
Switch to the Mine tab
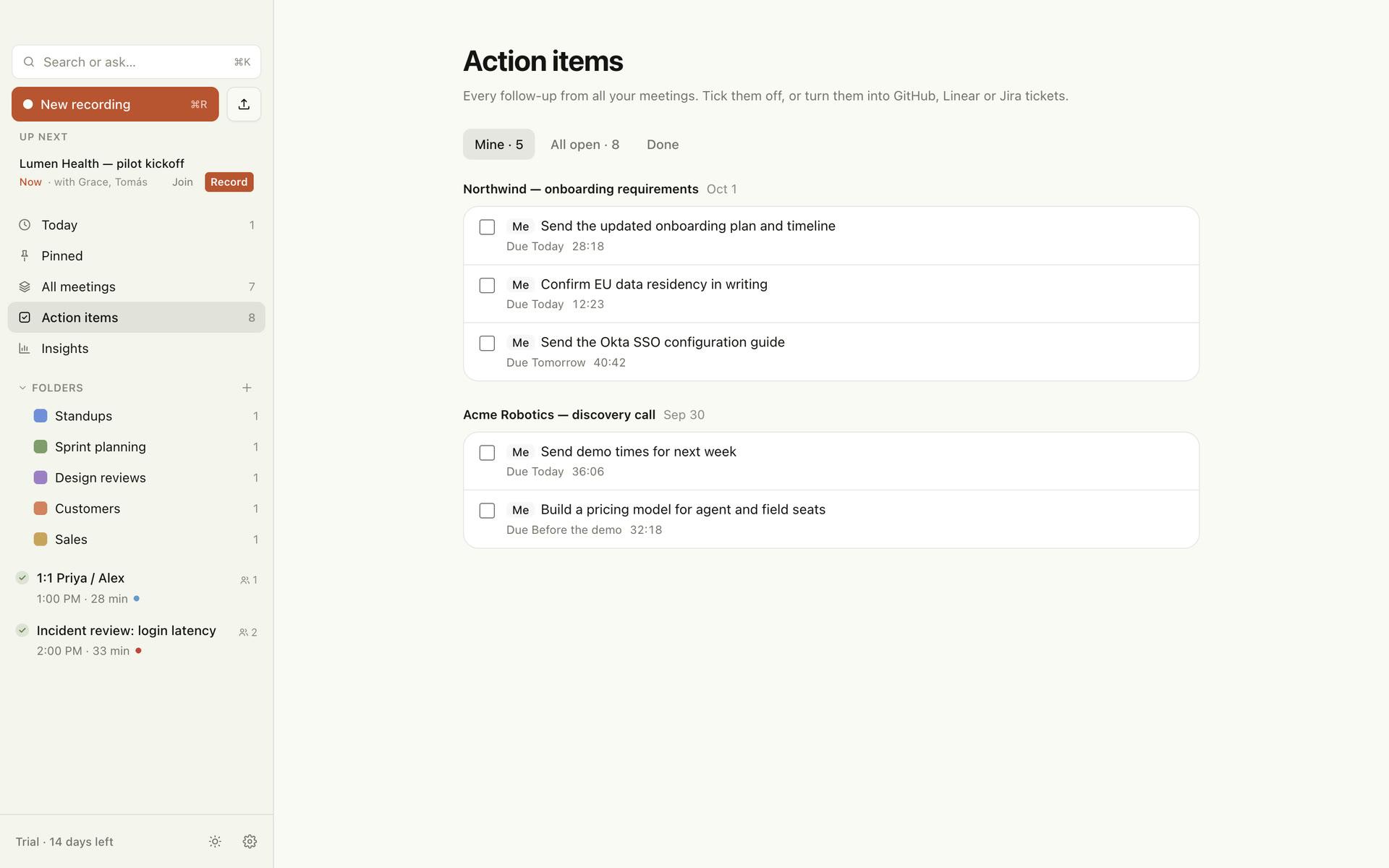click(x=498, y=144)
